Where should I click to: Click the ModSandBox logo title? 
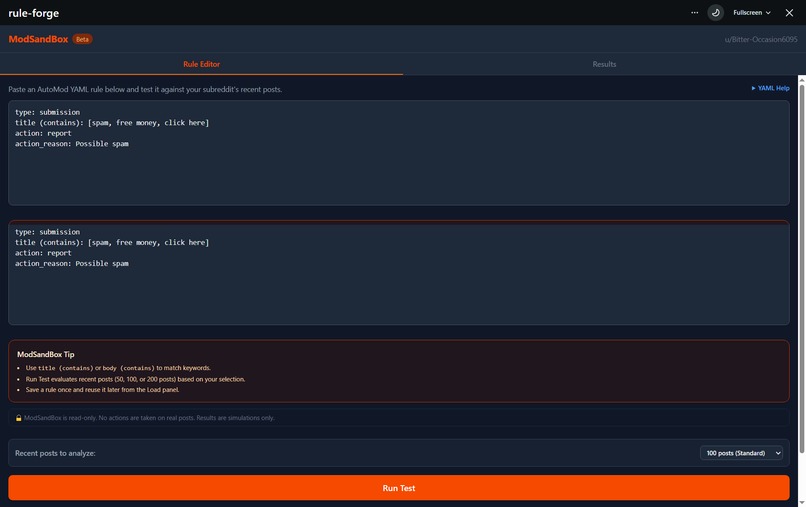38,39
